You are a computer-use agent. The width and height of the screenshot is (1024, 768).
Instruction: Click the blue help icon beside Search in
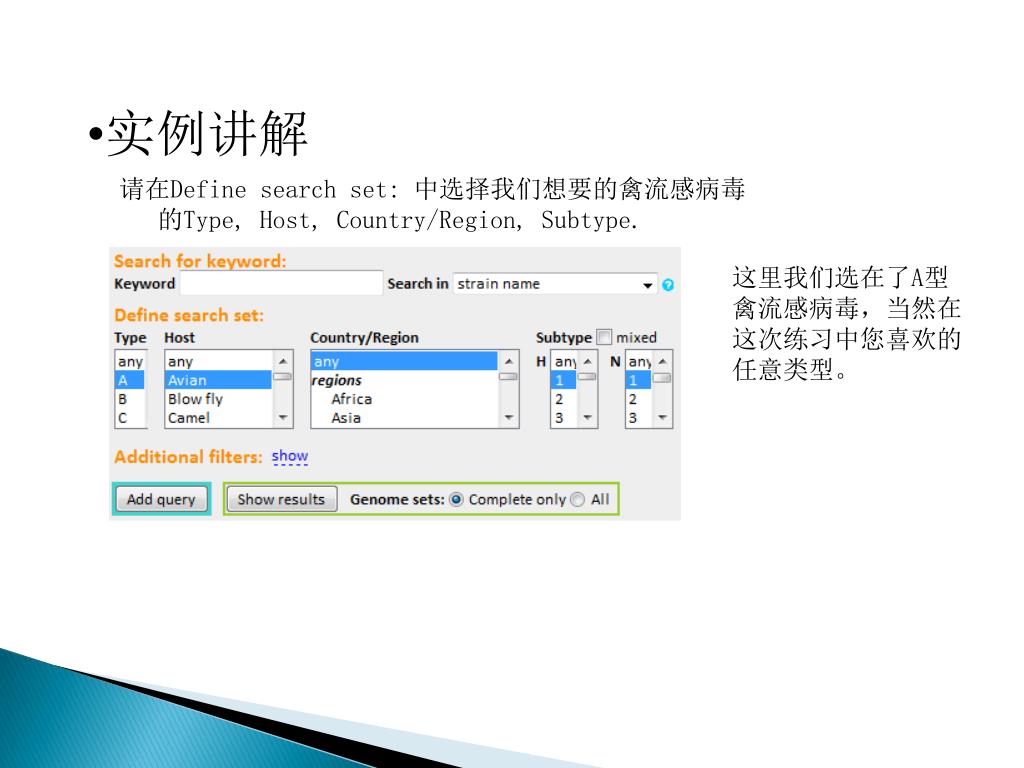(667, 285)
